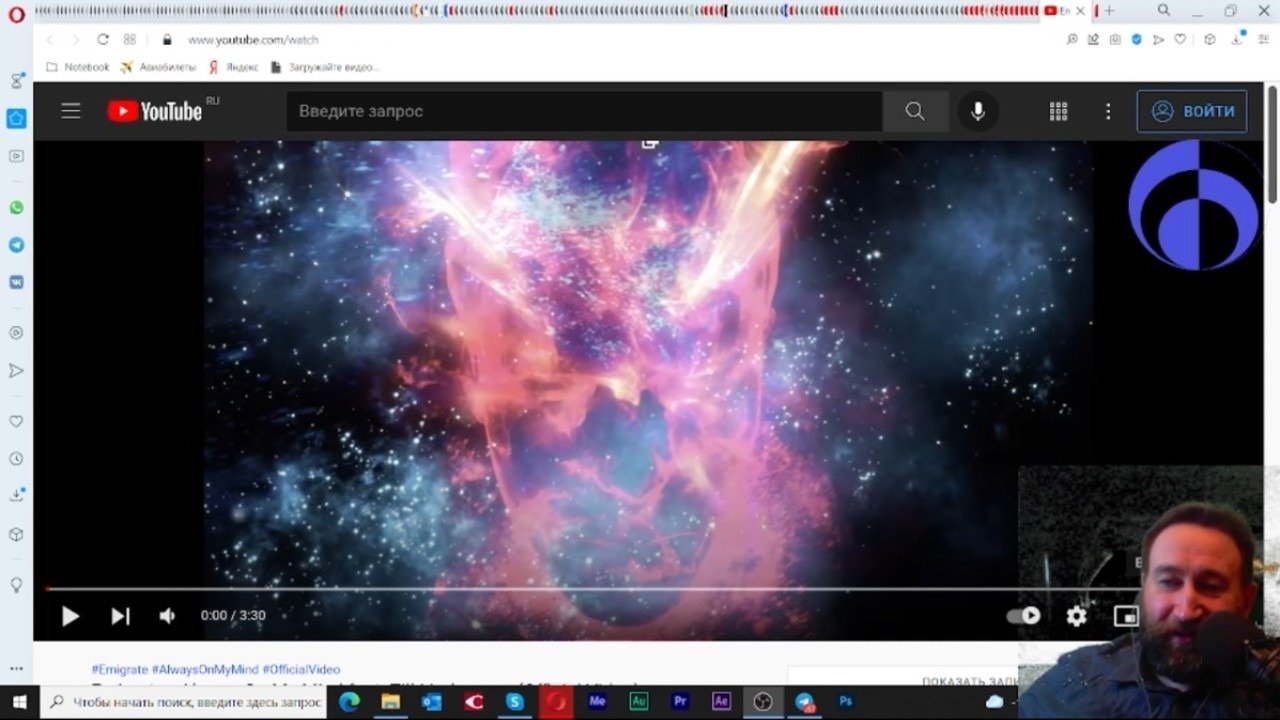
Task: Open the #AlwaysOnMyMind hashtag link
Action: pyautogui.click(x=205, y=669)
